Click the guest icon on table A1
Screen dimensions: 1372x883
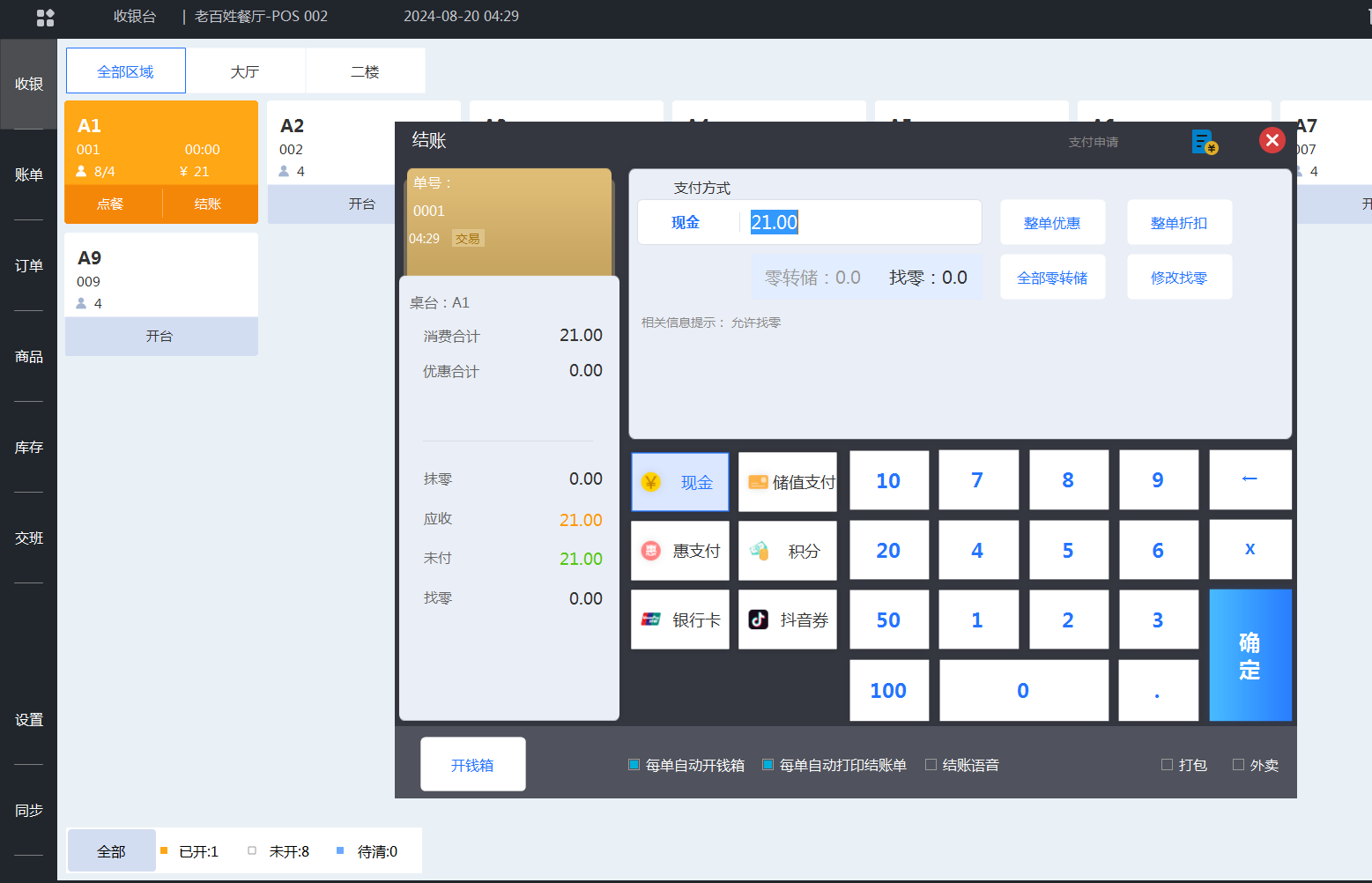tap(82, 171)
